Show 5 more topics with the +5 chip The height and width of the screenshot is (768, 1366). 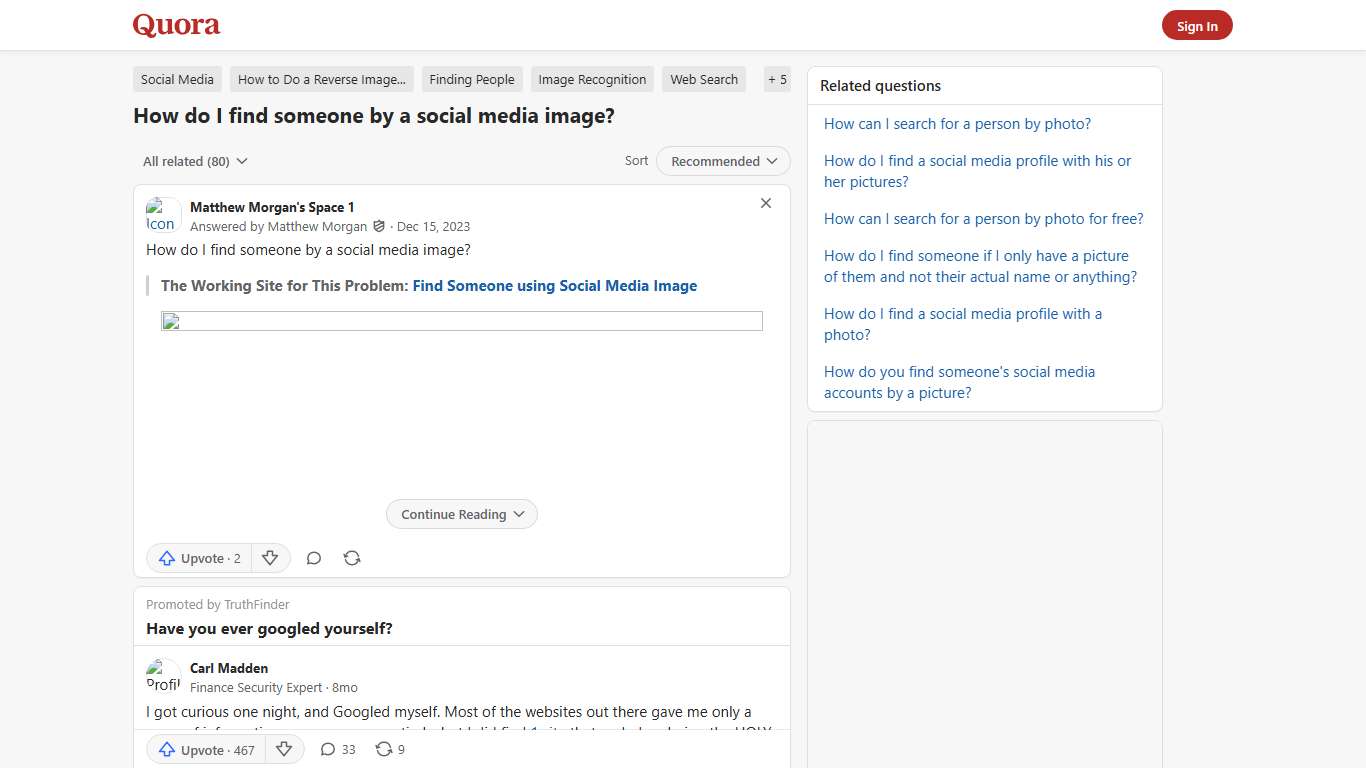click(x=777, y=79)
